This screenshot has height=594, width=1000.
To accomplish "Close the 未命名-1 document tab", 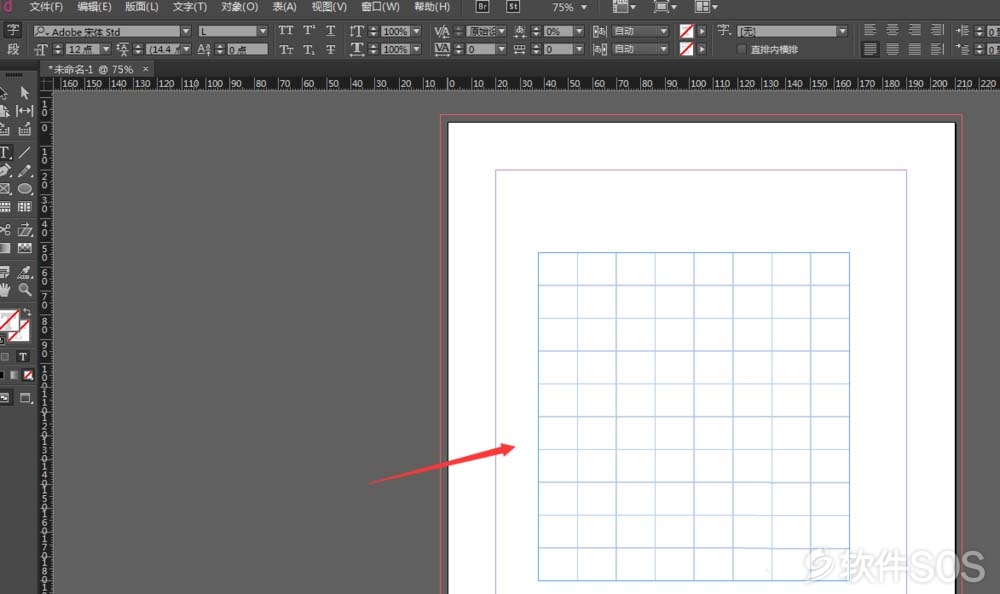I will pos(146,69).
